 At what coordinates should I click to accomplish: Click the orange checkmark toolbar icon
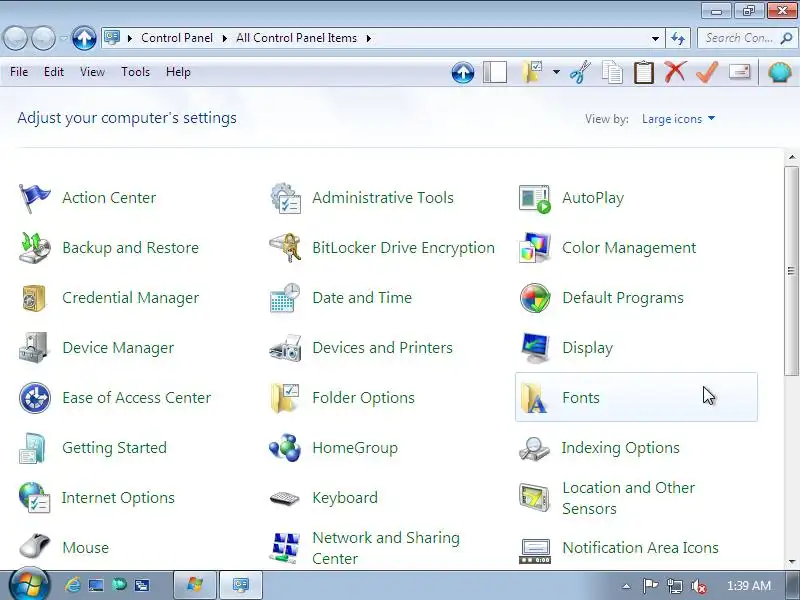tap(707, 72)
